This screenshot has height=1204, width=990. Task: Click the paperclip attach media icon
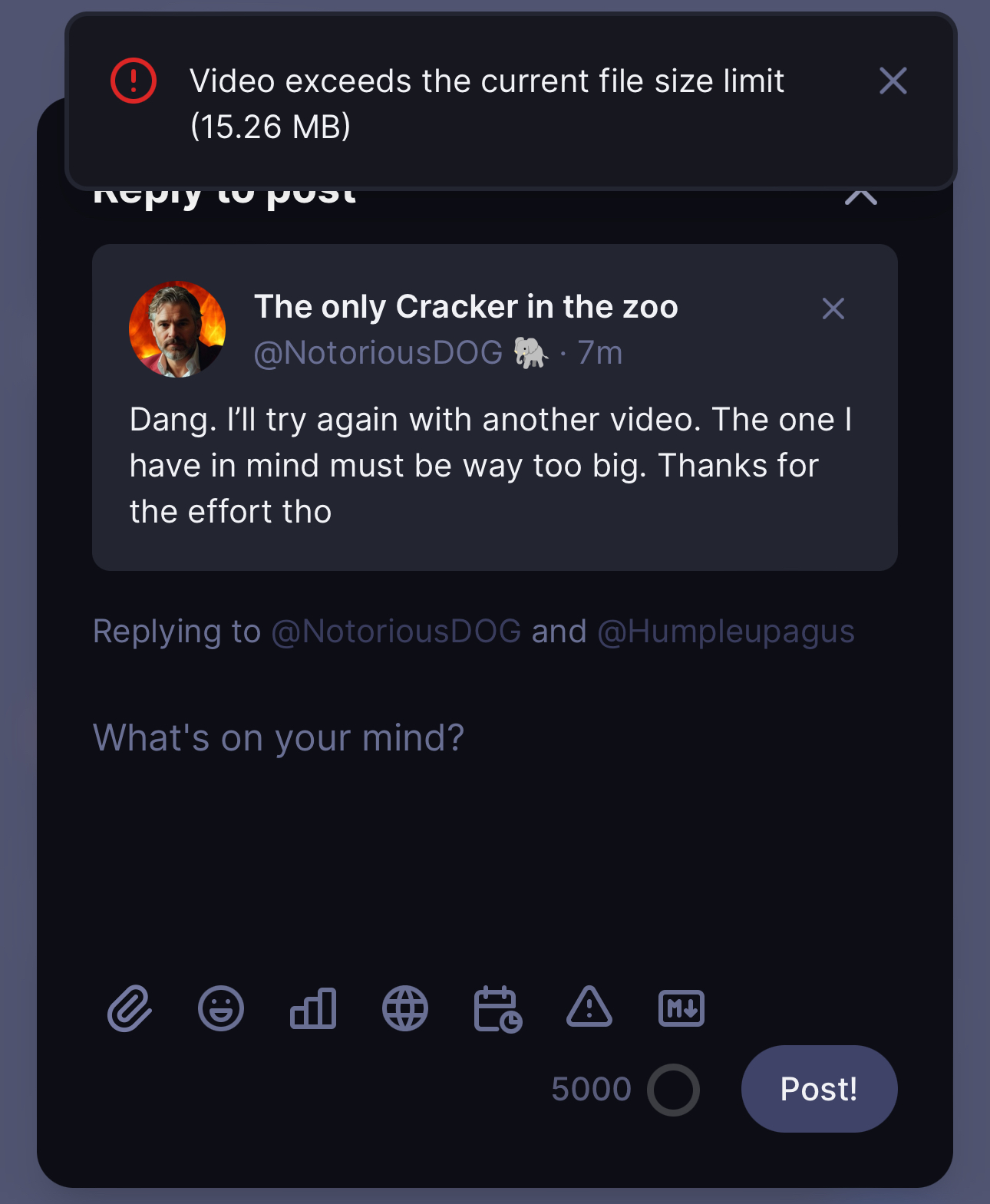(x=129, y=1008)
